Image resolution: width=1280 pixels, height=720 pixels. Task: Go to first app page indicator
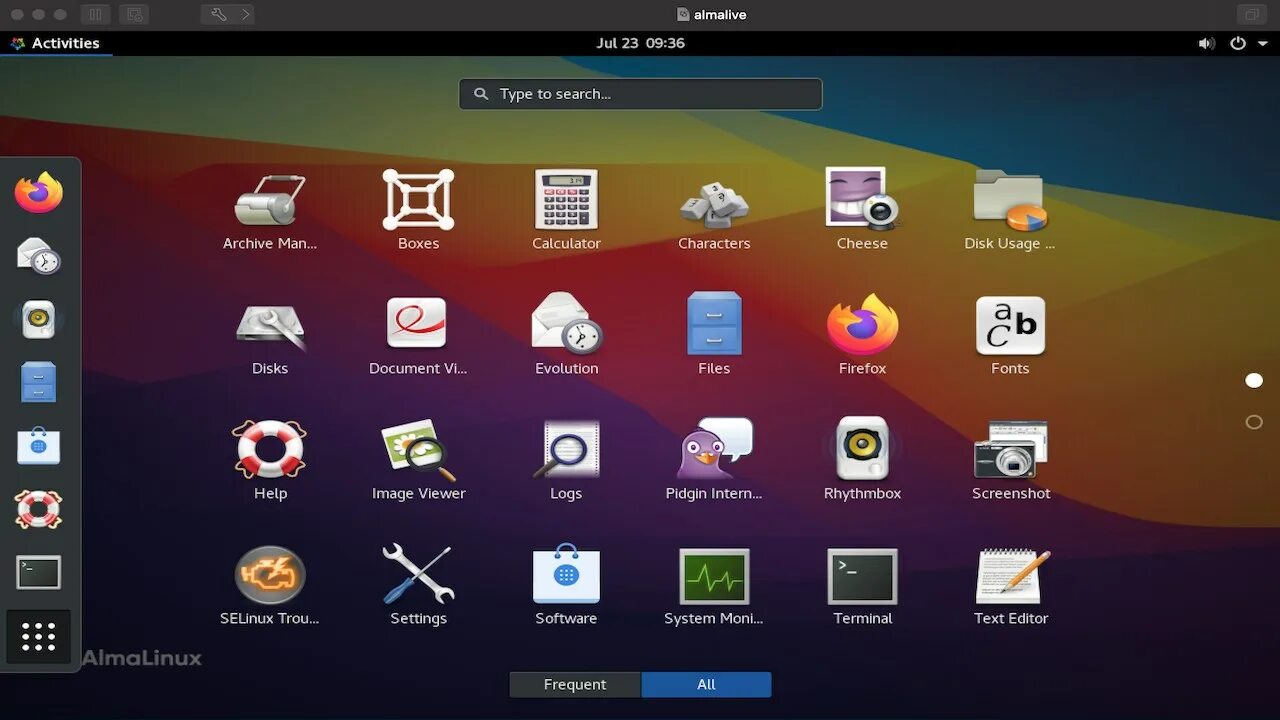pos(1254,380)
